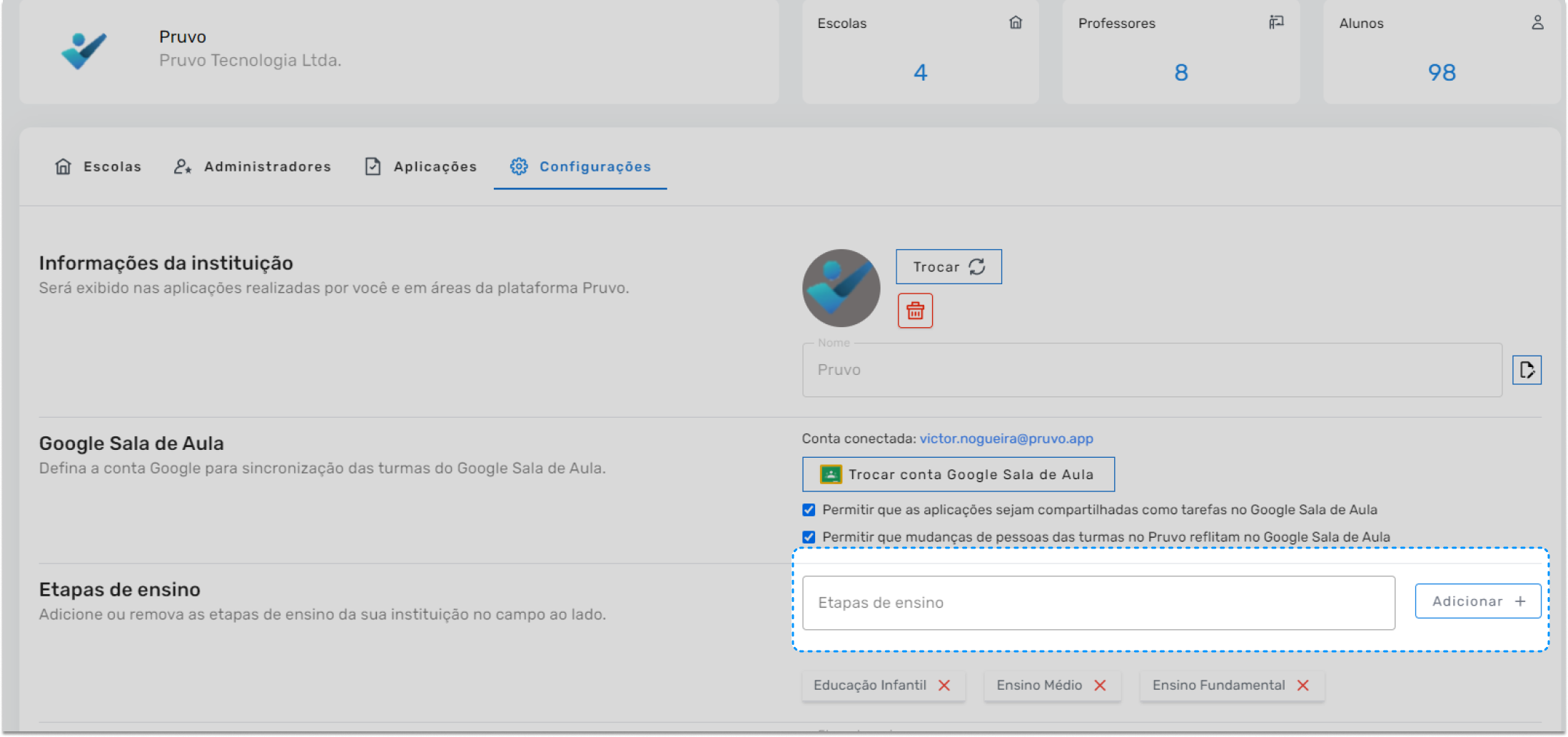Toggle checkbox for mudanças de pessoas das turmas
The height and width of the screenshot is (737, 1568).
pos(809,537)
